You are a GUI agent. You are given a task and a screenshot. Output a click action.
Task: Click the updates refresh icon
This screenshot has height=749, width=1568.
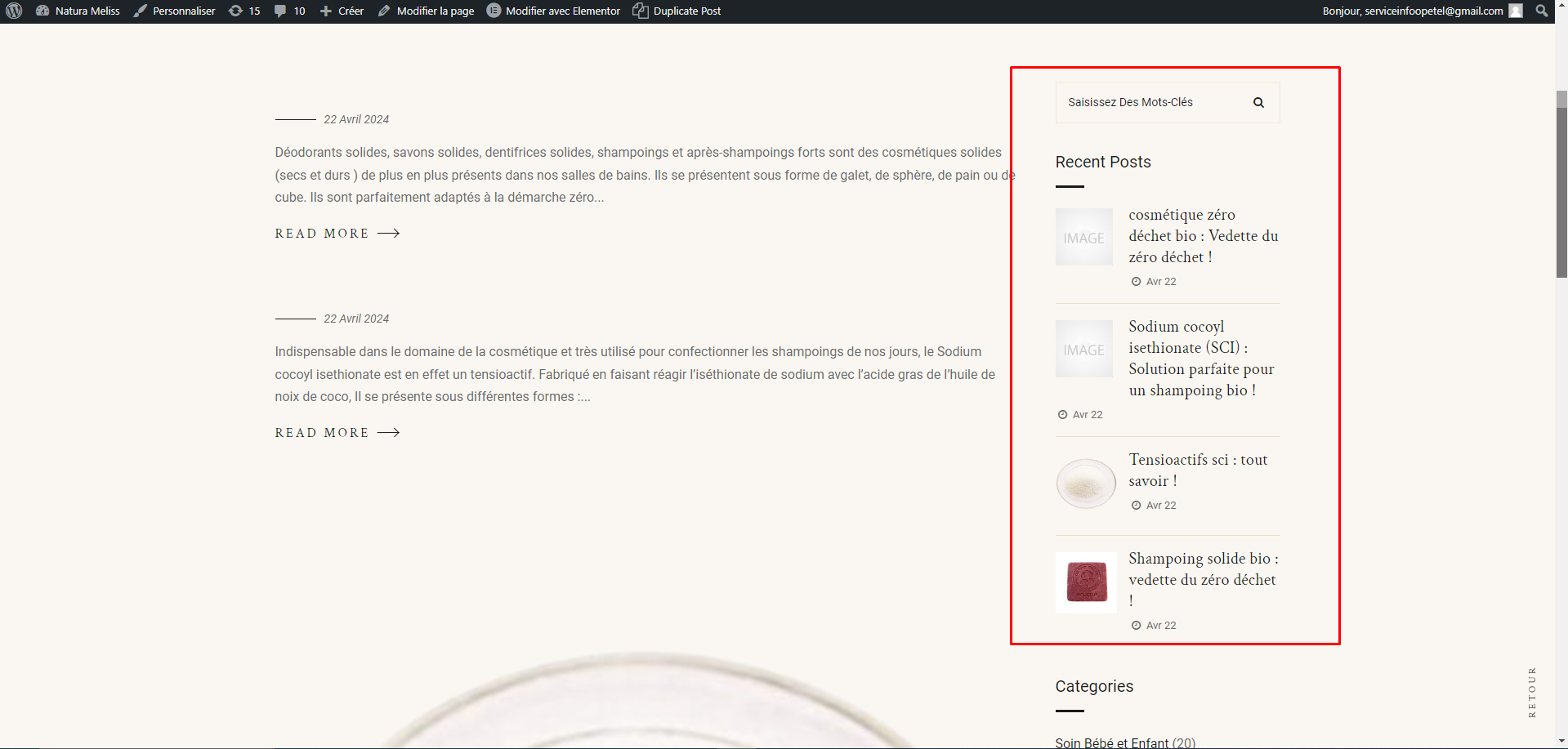coord(235,11)
